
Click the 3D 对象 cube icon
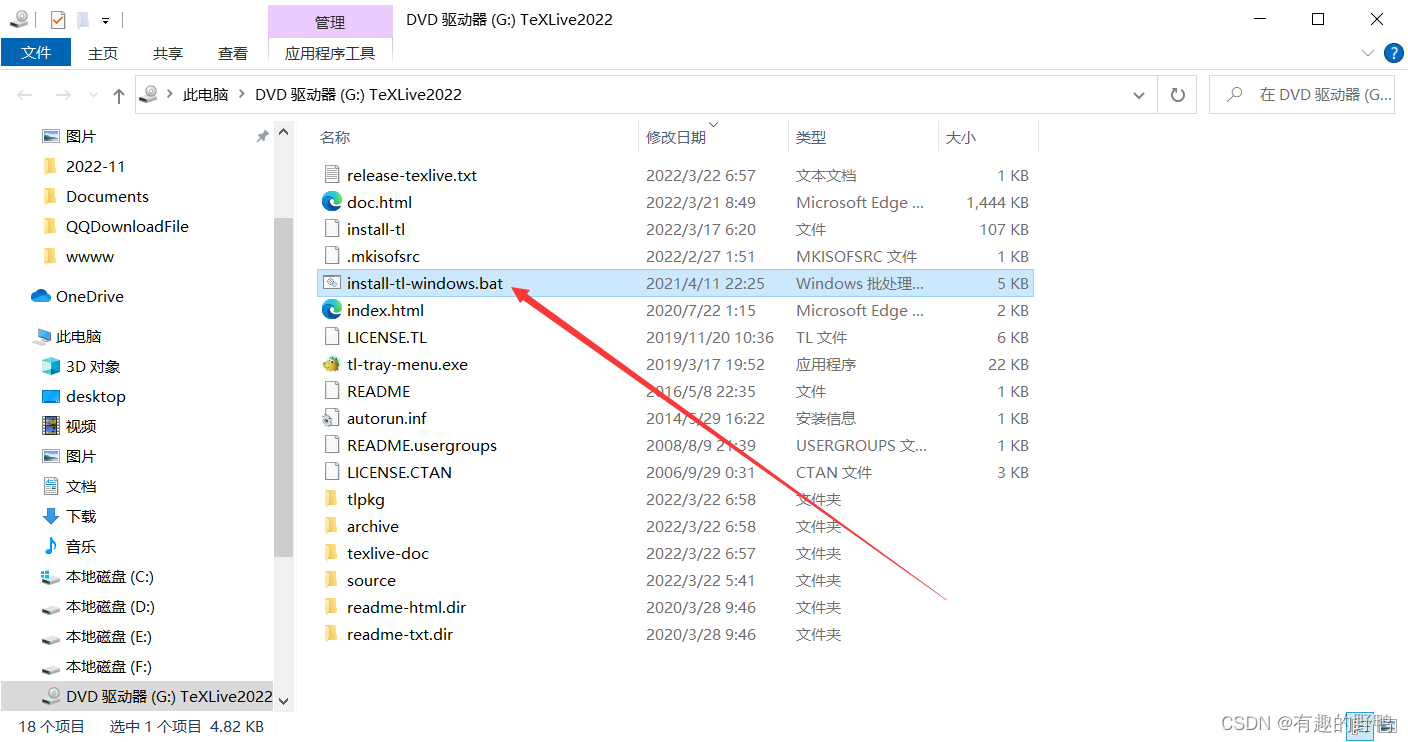coord(51,366)
